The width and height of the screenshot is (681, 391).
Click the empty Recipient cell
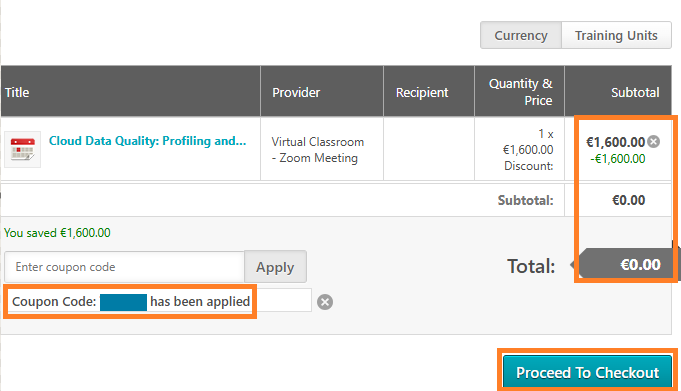pyautogui.click(x=429, y=149)
